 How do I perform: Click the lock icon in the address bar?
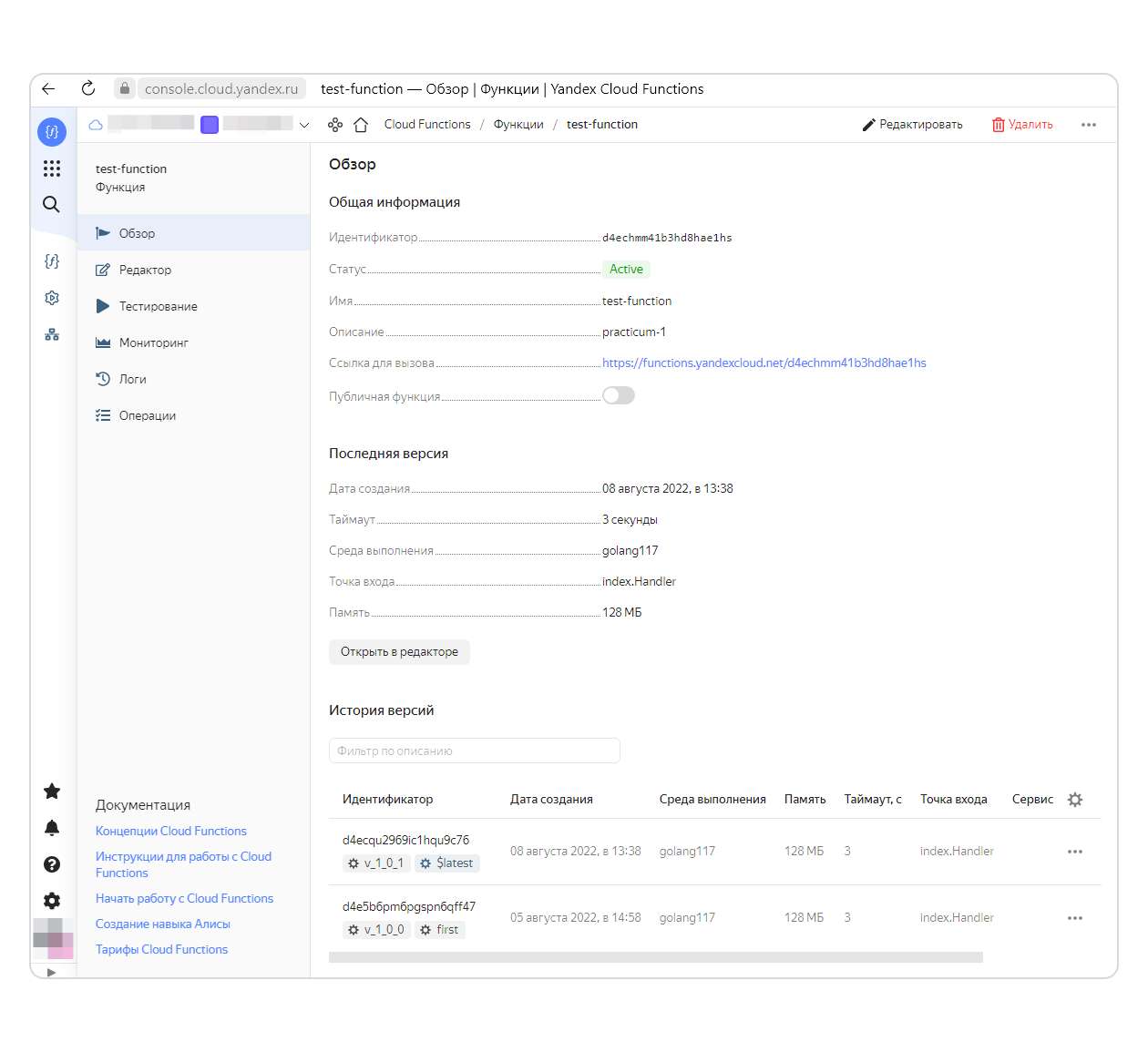coord(125,88)
